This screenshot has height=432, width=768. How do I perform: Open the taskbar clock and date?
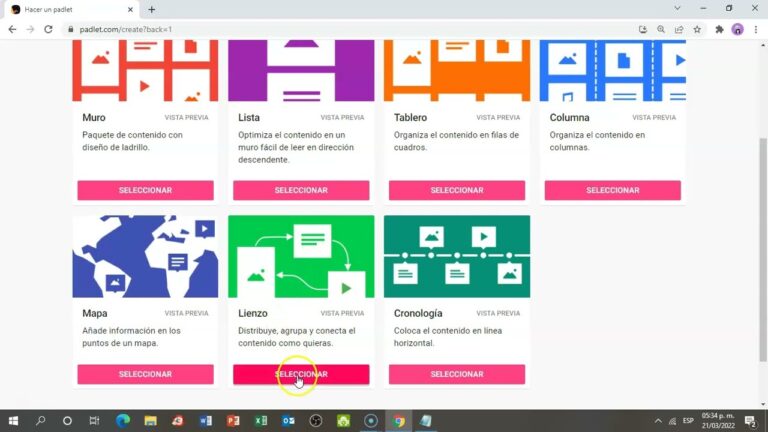[x=718, y=421]
